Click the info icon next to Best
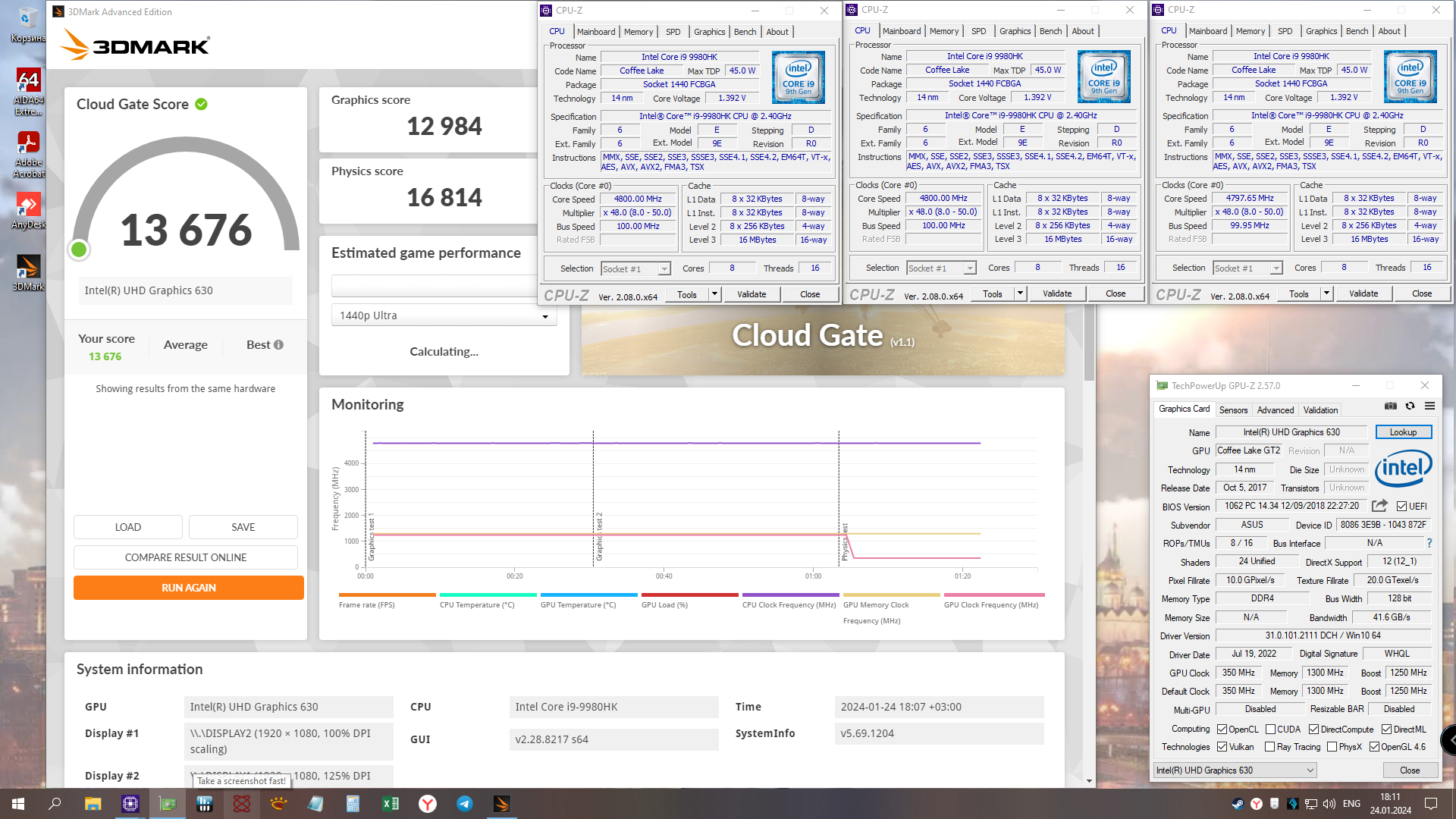Image resolution: width=1456 pixels, height=819 pixels. point(278,345)
